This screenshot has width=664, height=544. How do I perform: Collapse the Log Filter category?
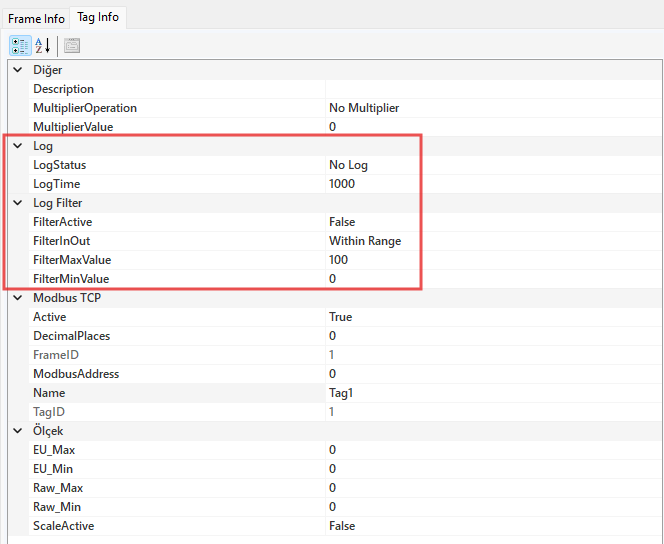point(18,203)
